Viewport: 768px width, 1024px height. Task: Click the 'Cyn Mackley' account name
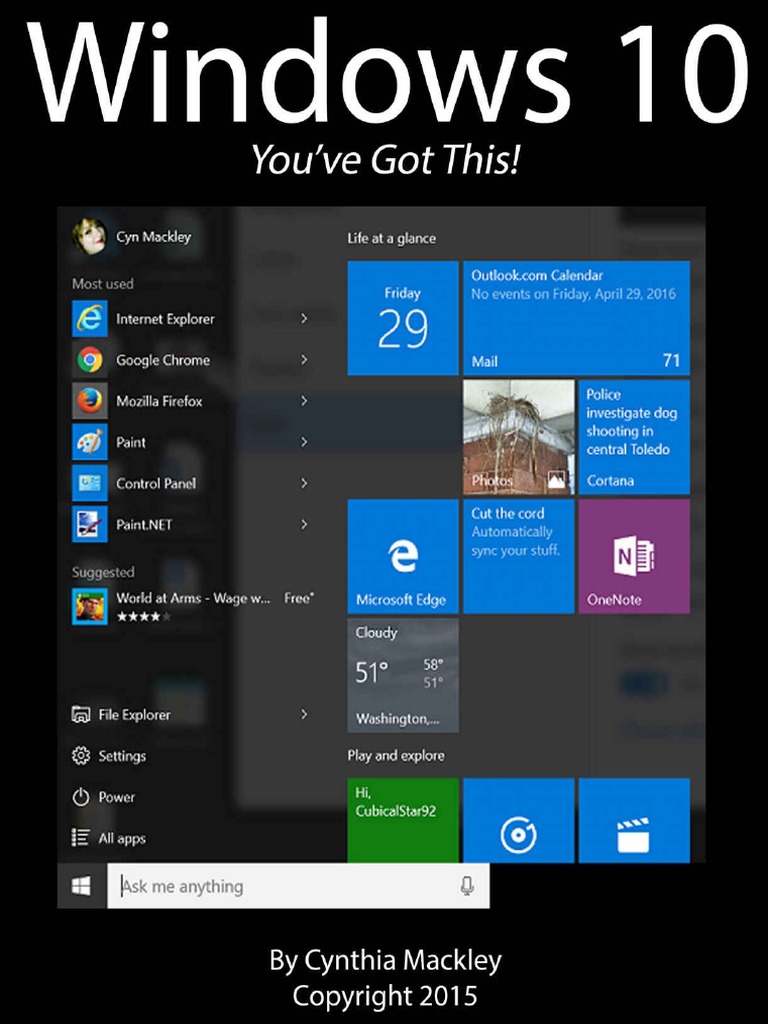153,236
